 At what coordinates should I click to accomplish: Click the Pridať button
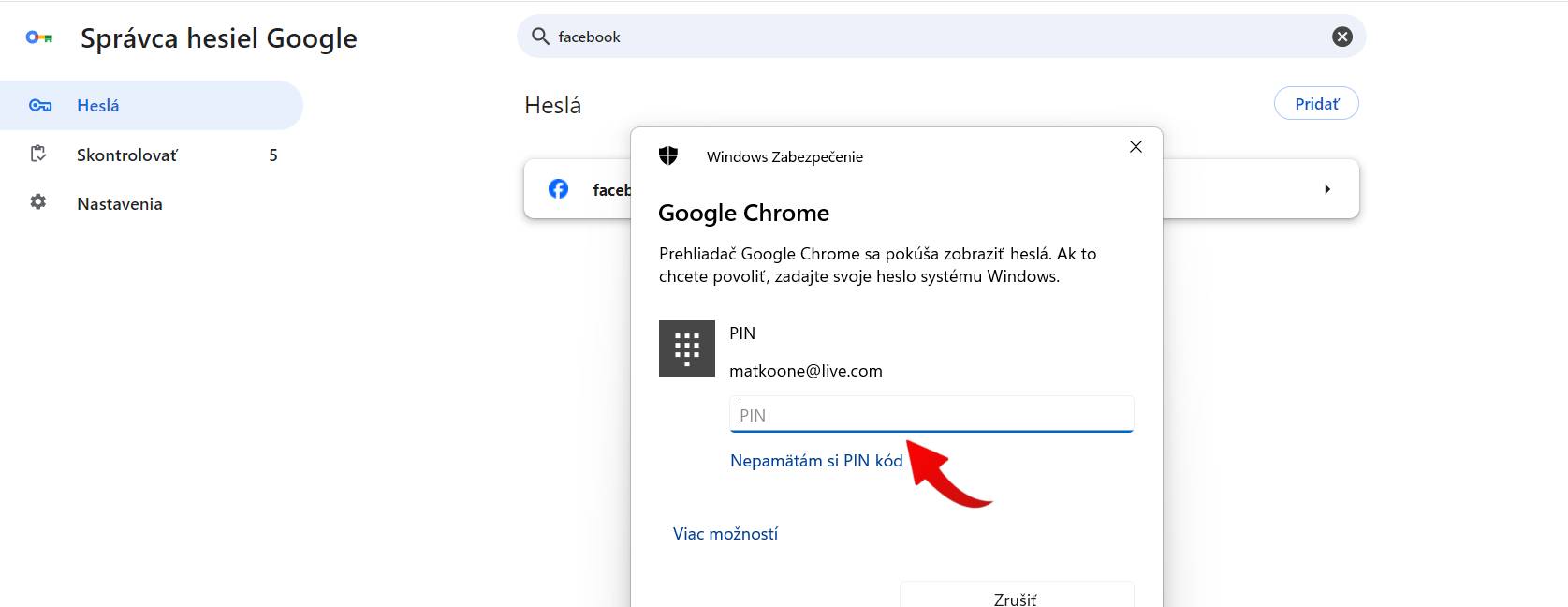click(x=1316, y=104)
